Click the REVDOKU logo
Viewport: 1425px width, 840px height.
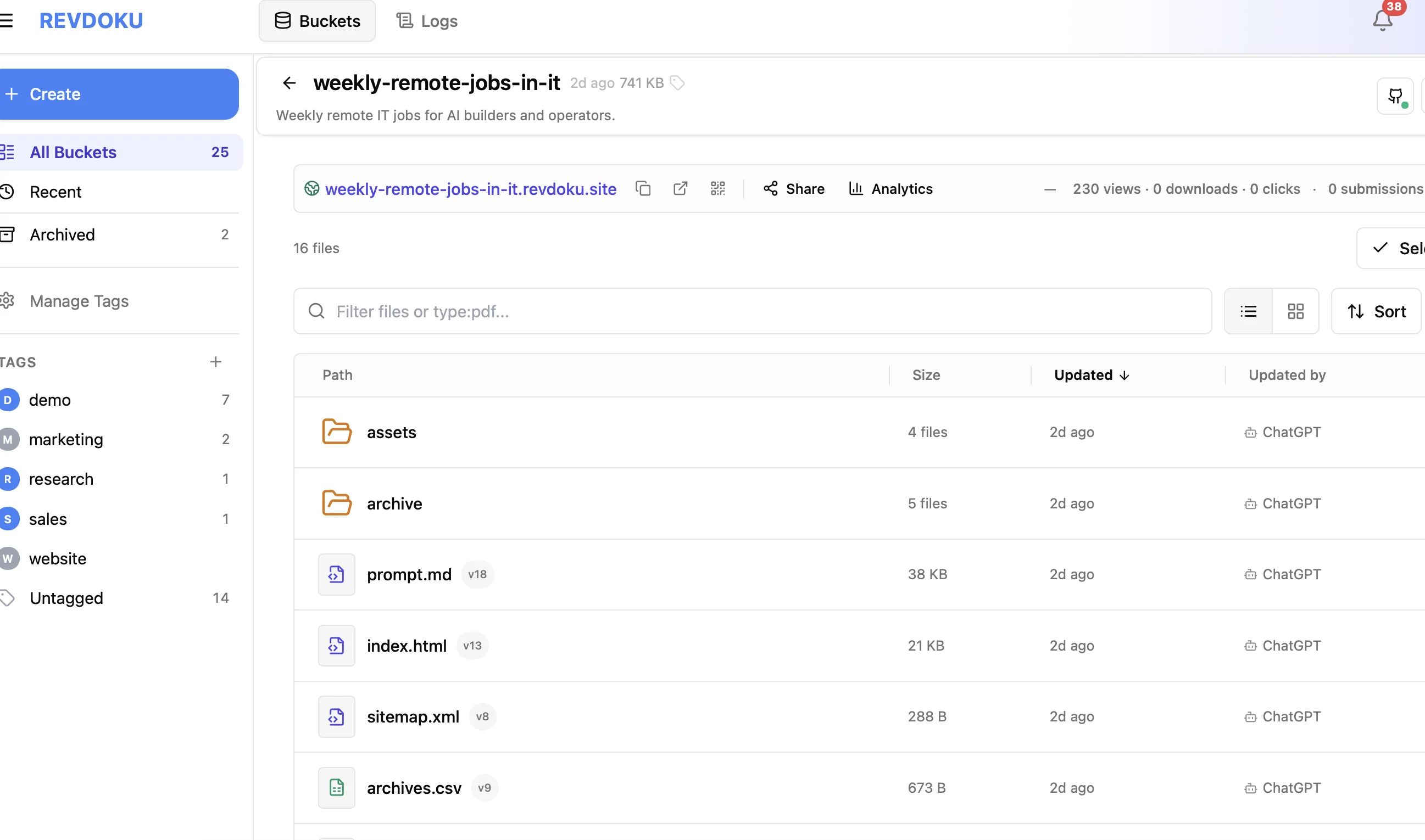pyautogui.click(x=91, y=21)
